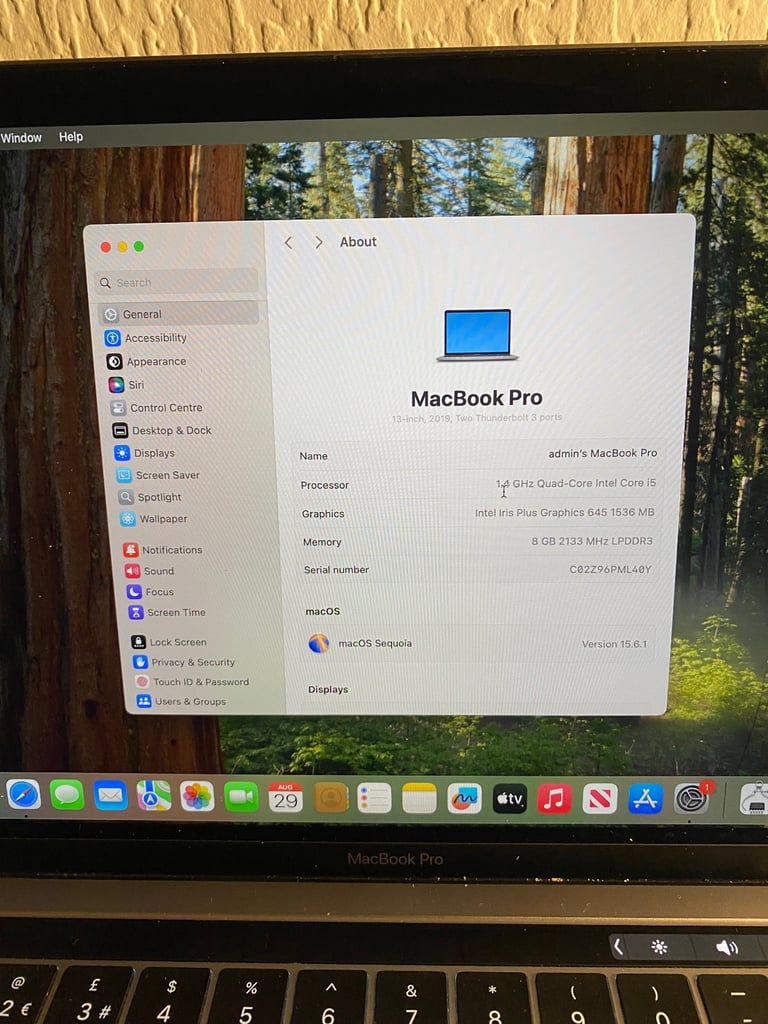Open Notifications settings
768x1024 pixels.
pyautogui.click(x=163, y=550)
